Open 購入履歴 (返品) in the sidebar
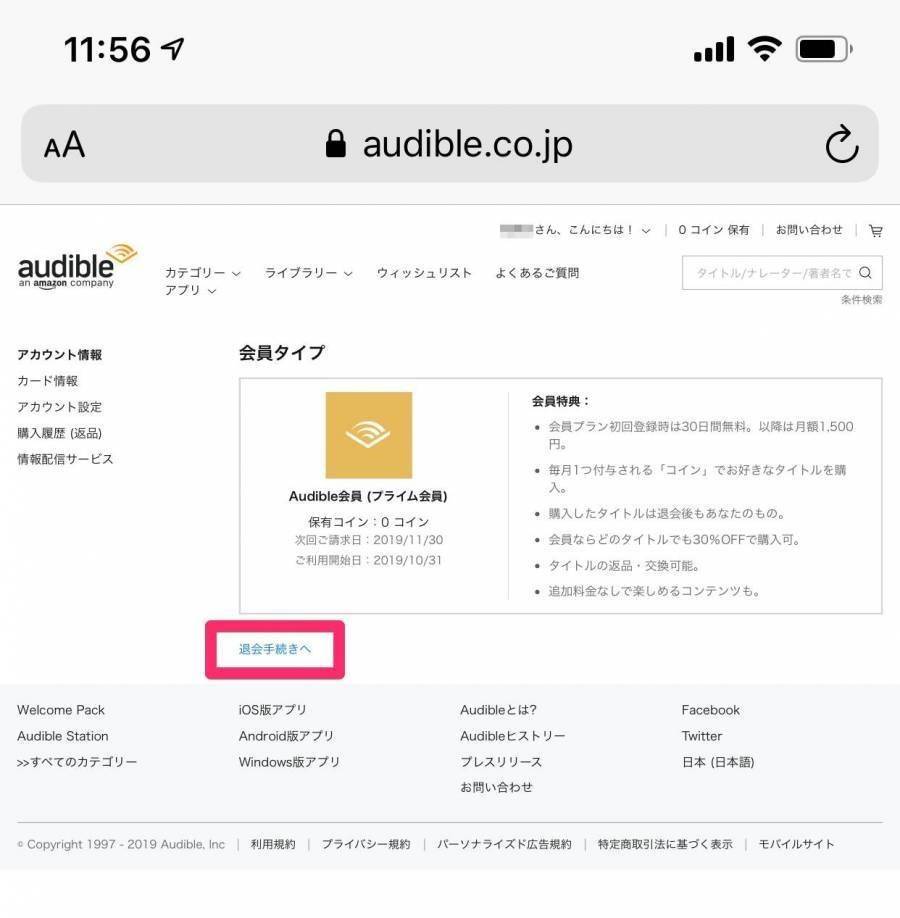This screenshot has width=900, height=918. [x=59, y=433]
